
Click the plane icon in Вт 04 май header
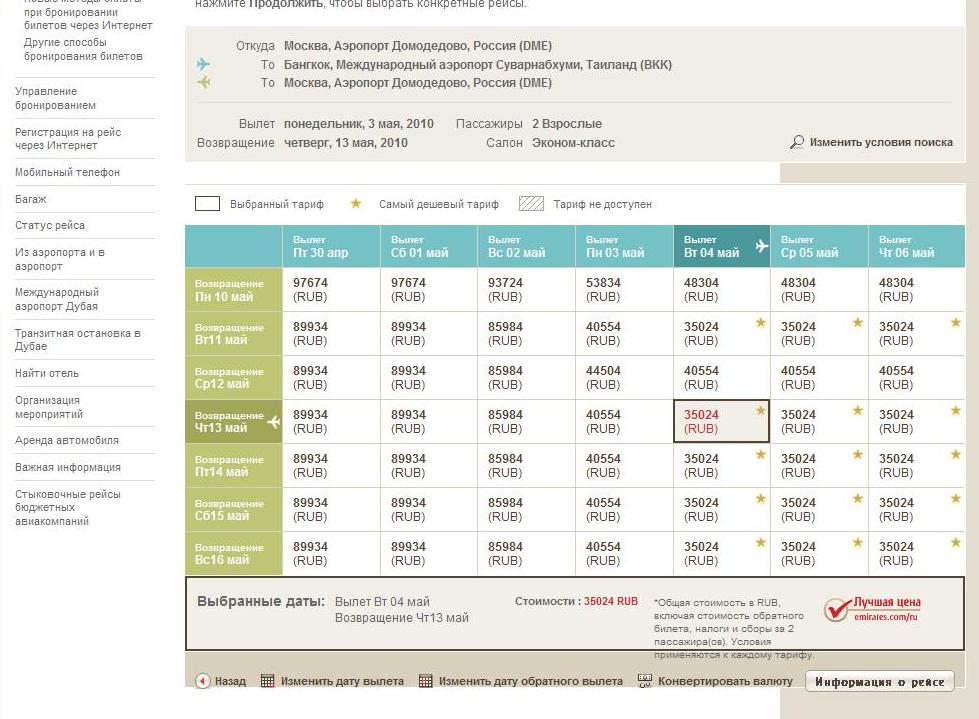761,246
